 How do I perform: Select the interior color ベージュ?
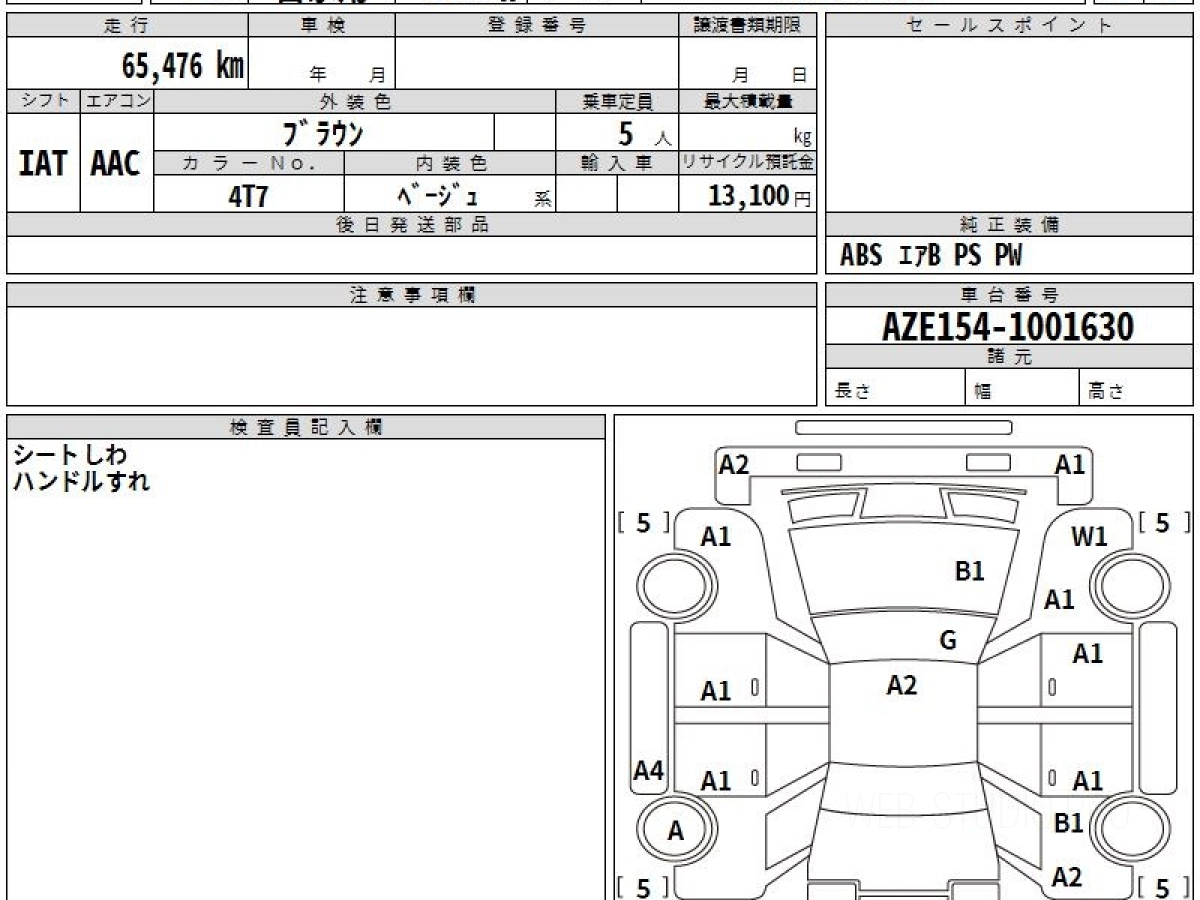pyautogui.click(x=437, y=195)
